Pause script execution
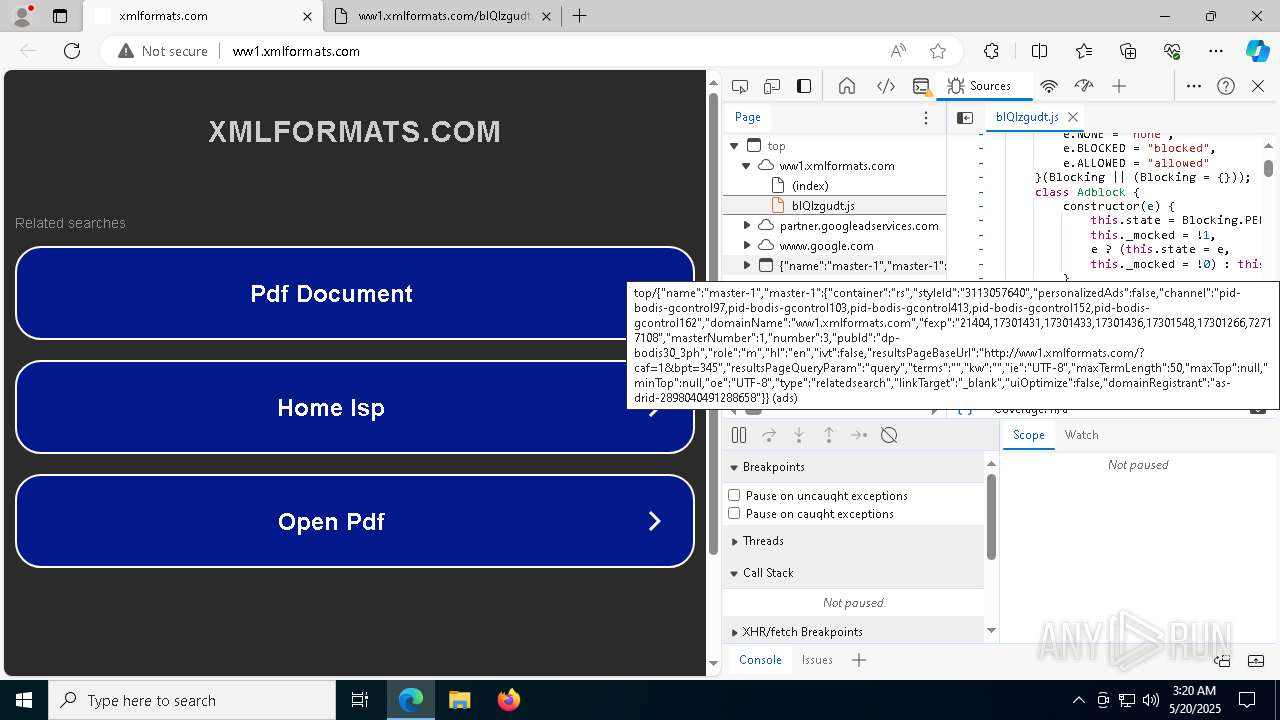This screenshot has height=720, width=1280. click(739, 435)
